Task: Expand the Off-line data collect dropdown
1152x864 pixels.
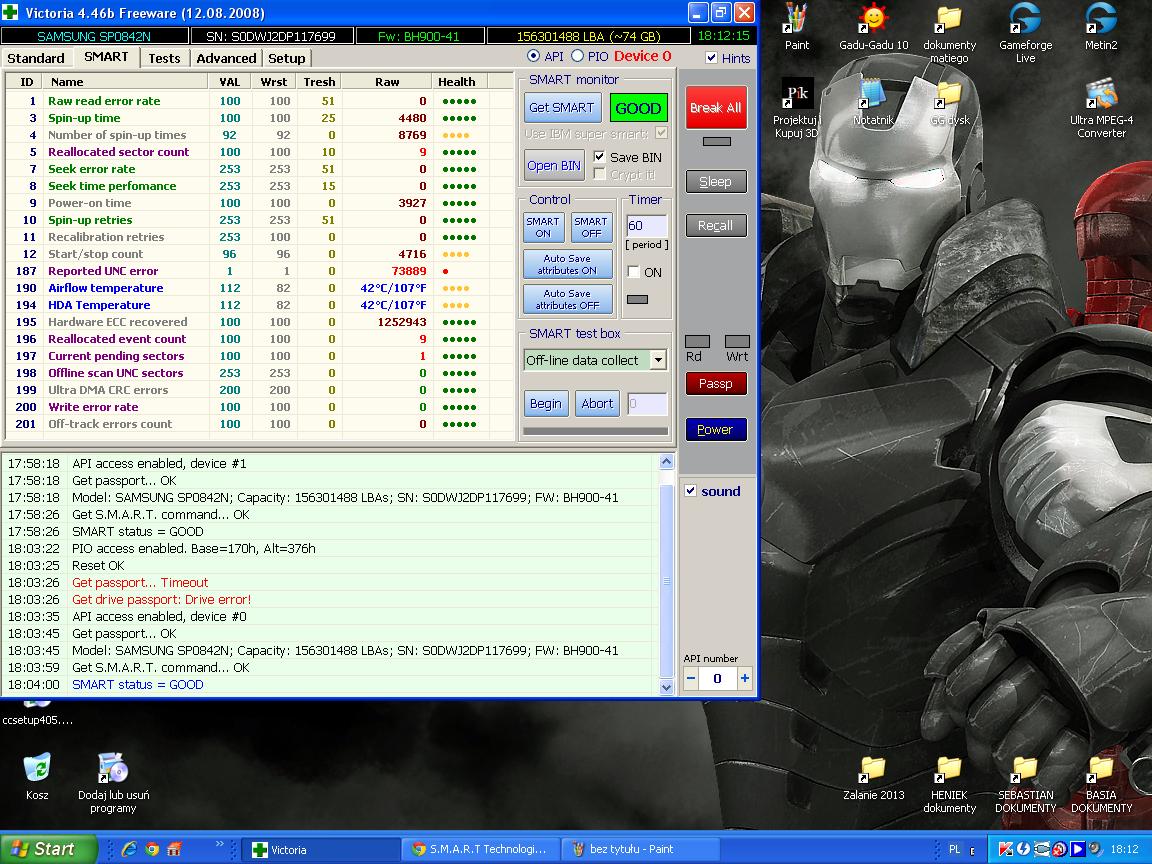Action: 658,360
